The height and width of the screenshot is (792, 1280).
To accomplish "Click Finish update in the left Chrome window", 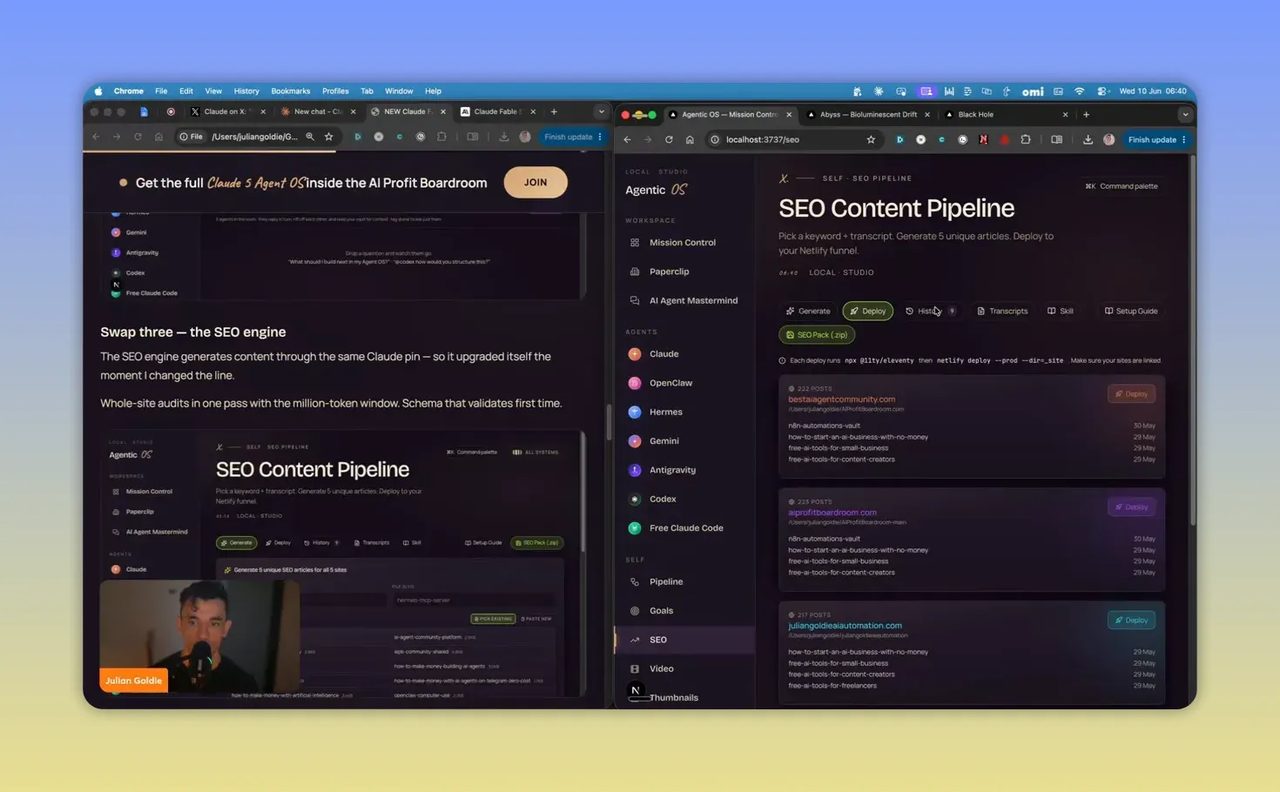I will coord(572,137).
